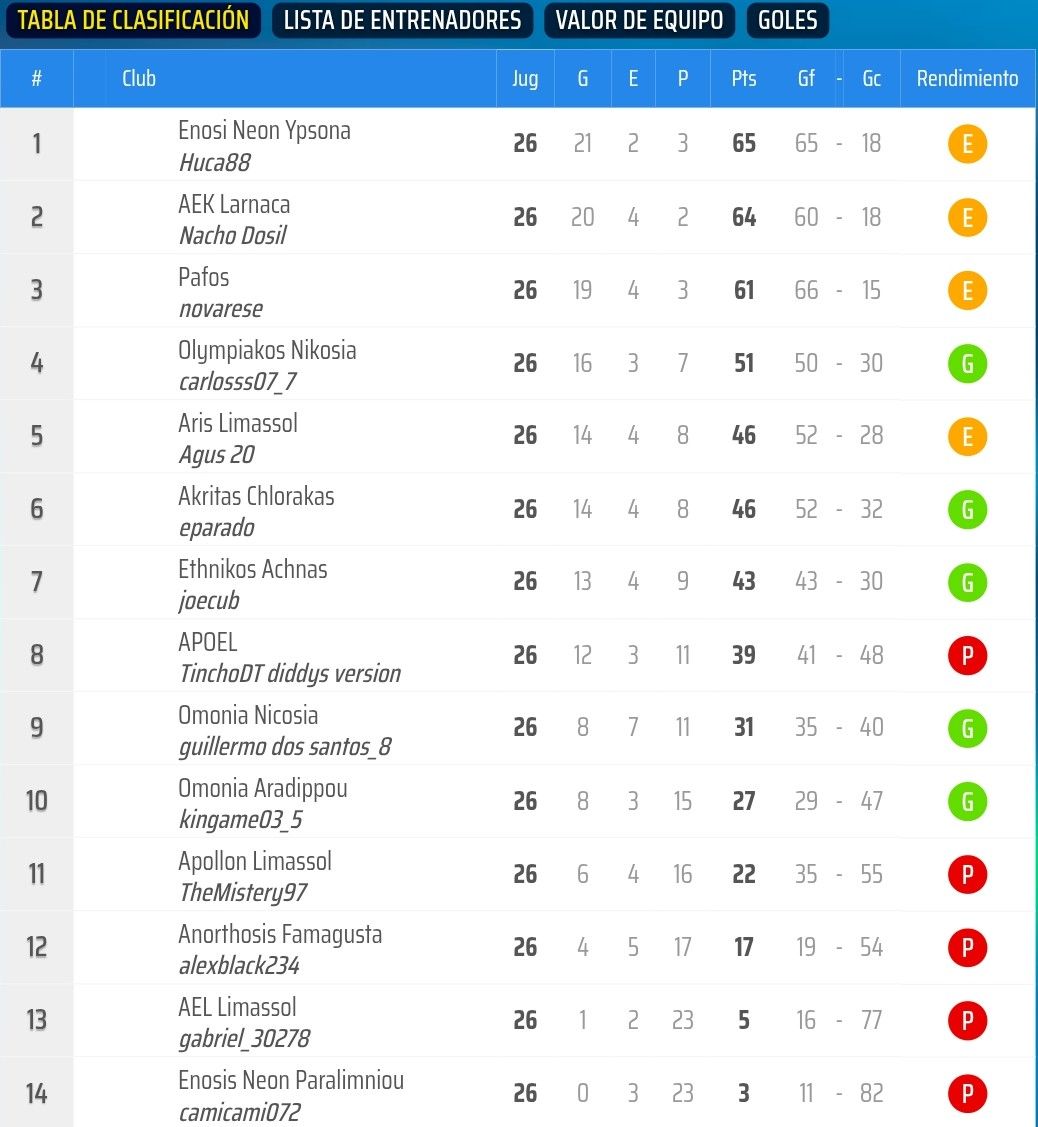This screenshot has width=1038, height=1127.
Task: Click the orange E badge for Aris Limassol
Action: click(x=967, y=437)
